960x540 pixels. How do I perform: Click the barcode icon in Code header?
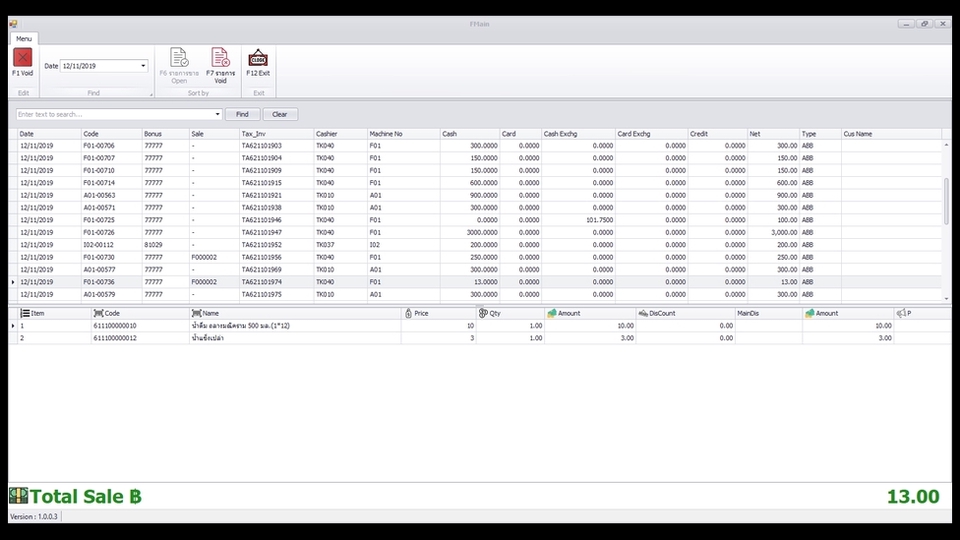tap(98, 313)
